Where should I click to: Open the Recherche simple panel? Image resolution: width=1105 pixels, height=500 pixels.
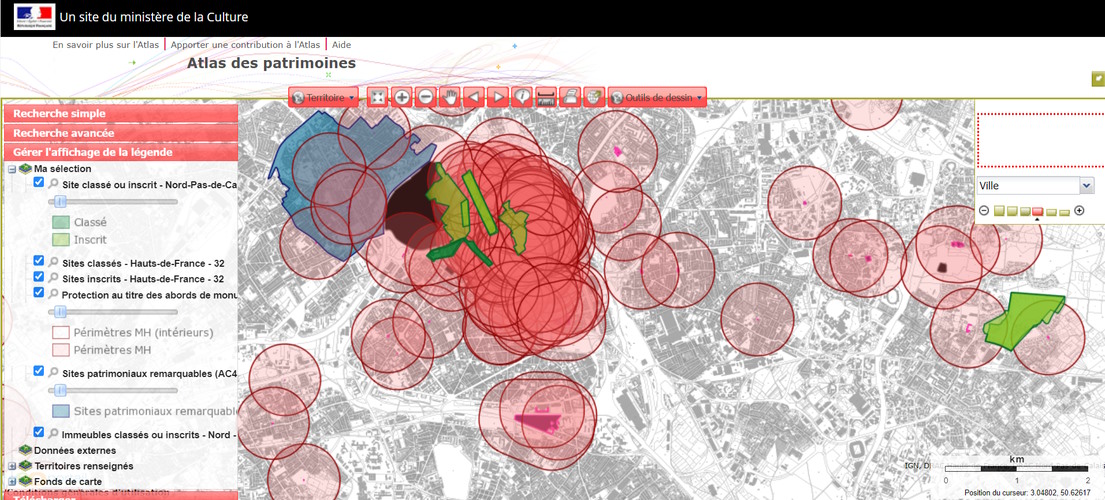click(x=120, y=114)
